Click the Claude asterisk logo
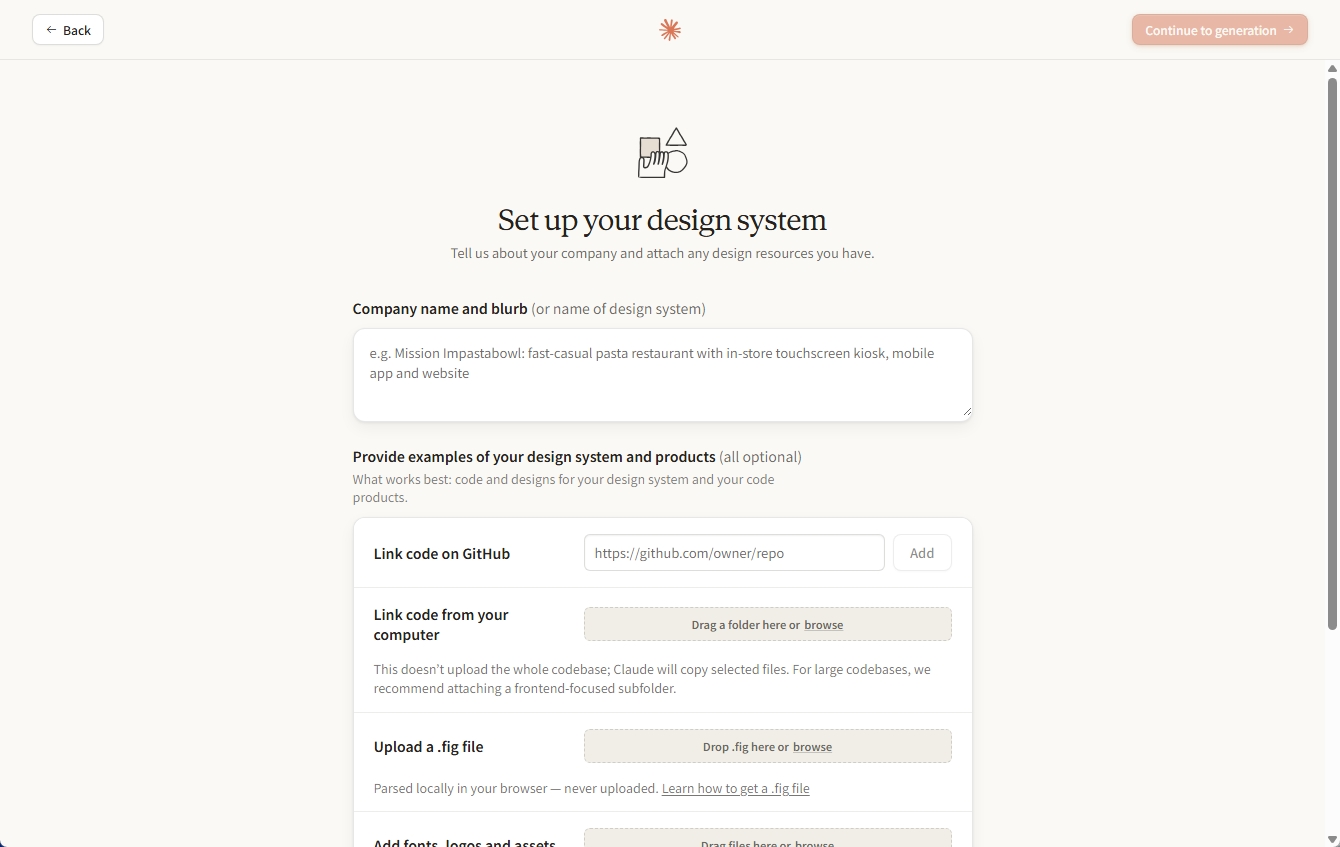The width and height of the screenshot is (1340, 847). pyautogui.click(x=669, y=29)
